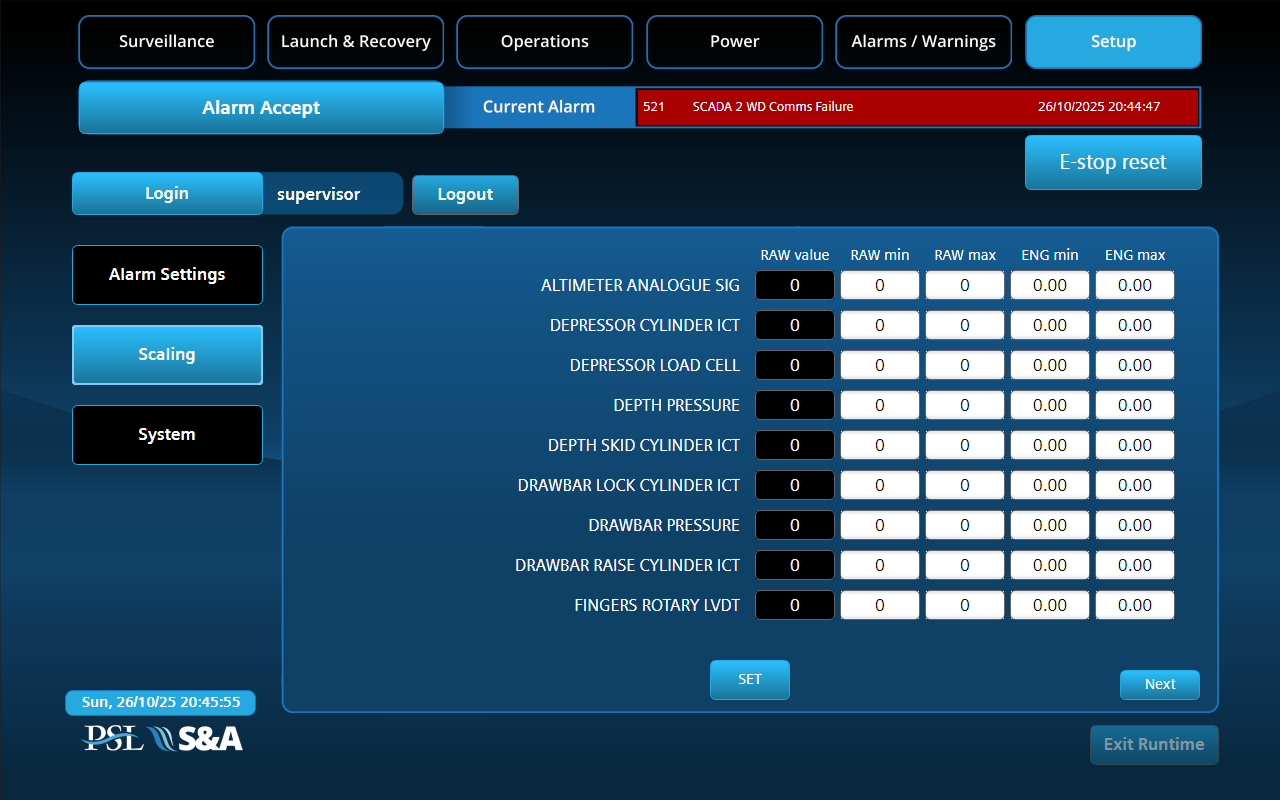View the Alarms / Warnings tab
Viewport: 1280px width, 800px height.
tap(923, 42)
